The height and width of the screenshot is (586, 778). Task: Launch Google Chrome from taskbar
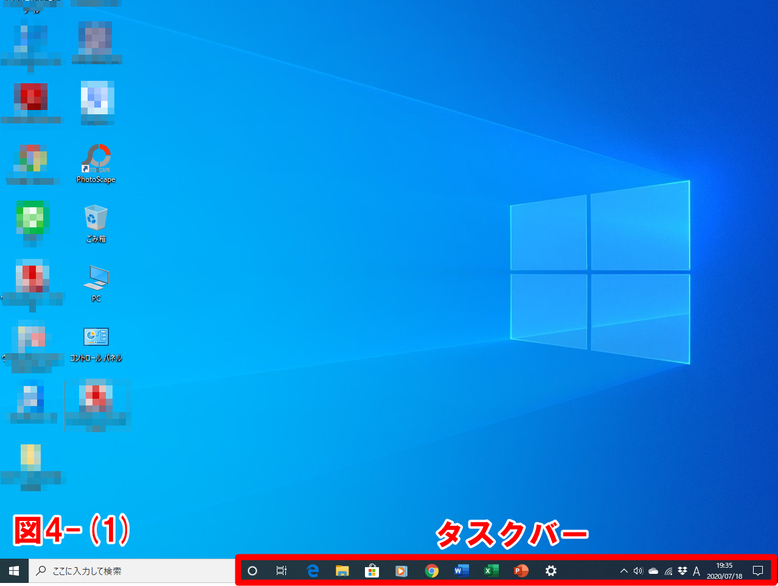pos(432,571)
